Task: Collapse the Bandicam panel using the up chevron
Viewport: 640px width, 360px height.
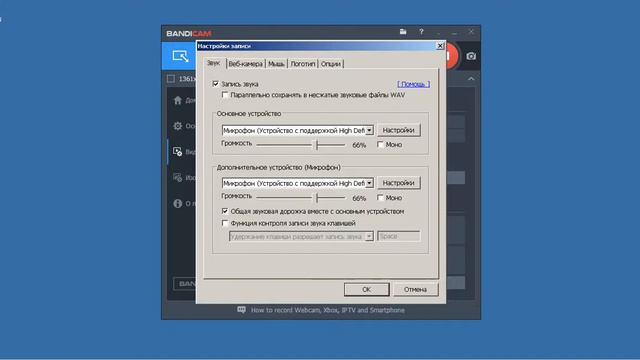Action: point(471,79)
